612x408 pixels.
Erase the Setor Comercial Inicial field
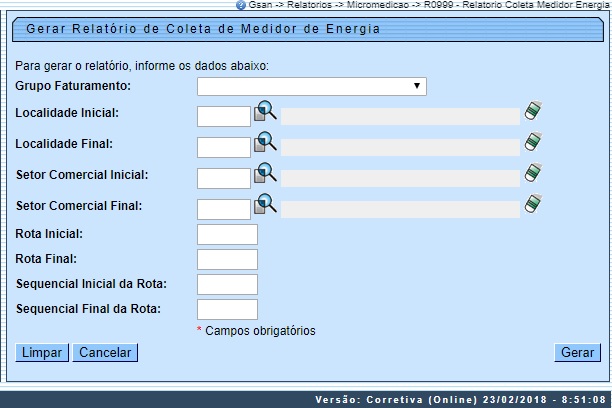[533, 174]
